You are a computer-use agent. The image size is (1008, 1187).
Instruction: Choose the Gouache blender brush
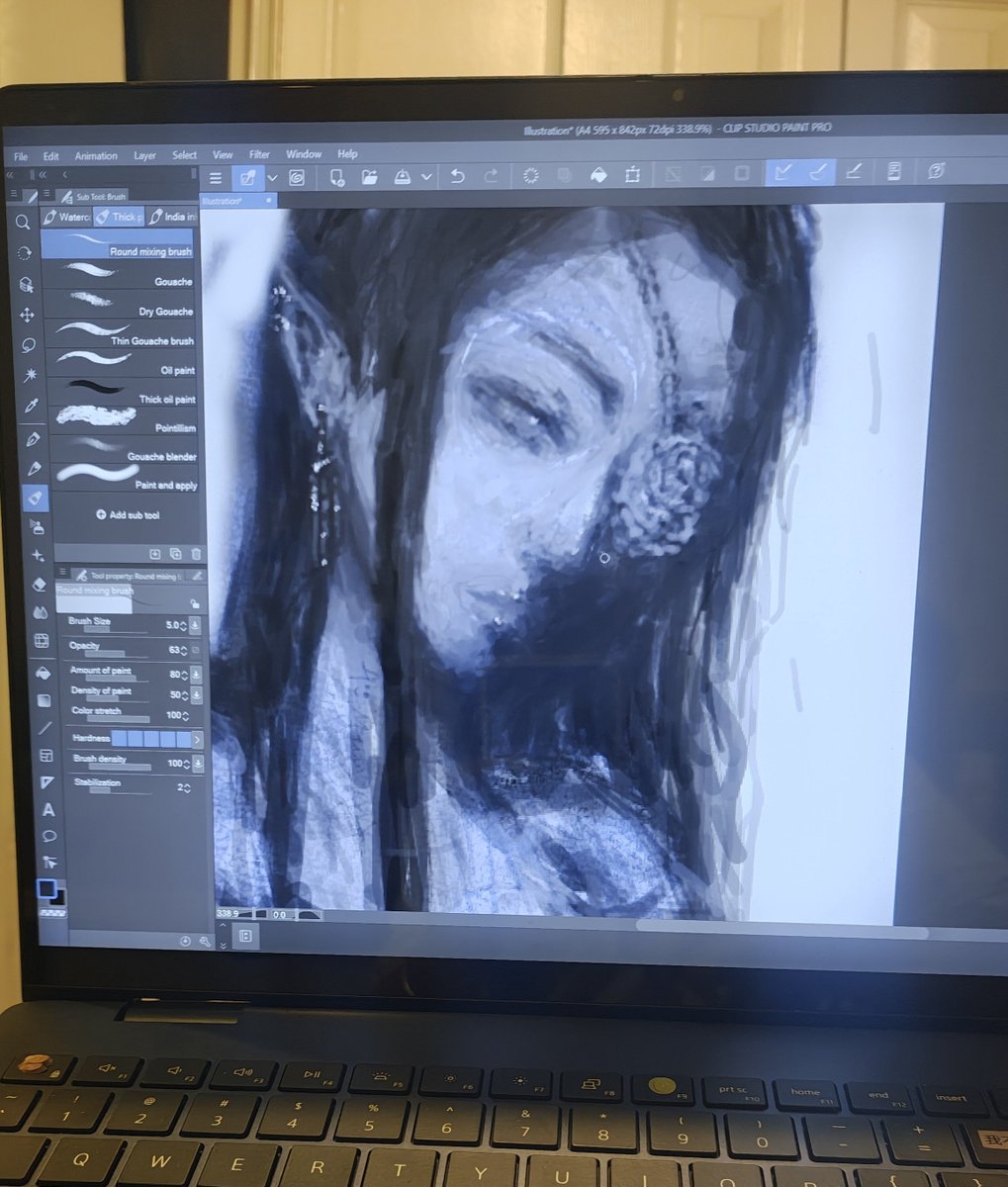pos(126,447)
